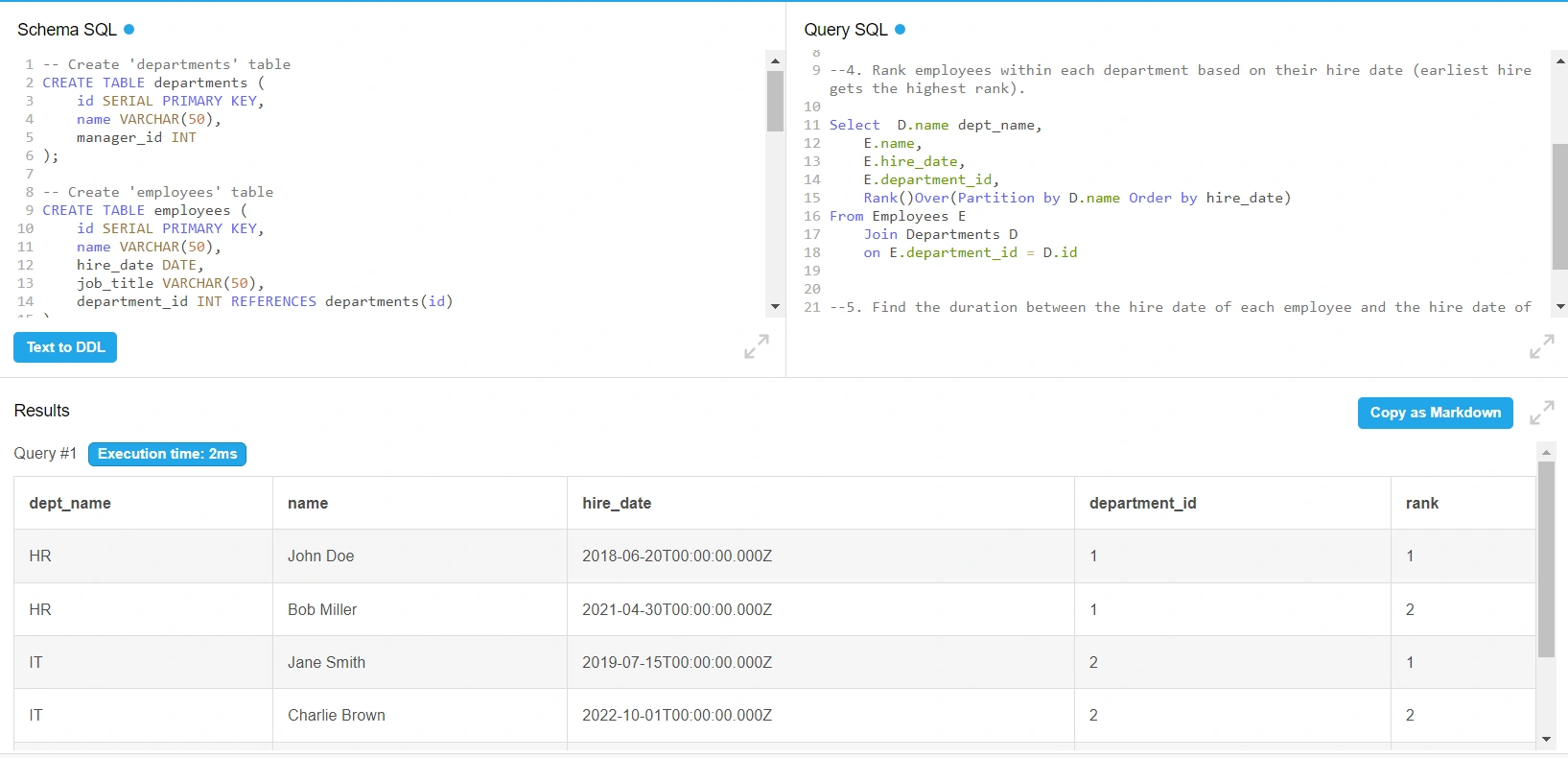Copy results using Copy as Markdown

(x=1435, y=413)
